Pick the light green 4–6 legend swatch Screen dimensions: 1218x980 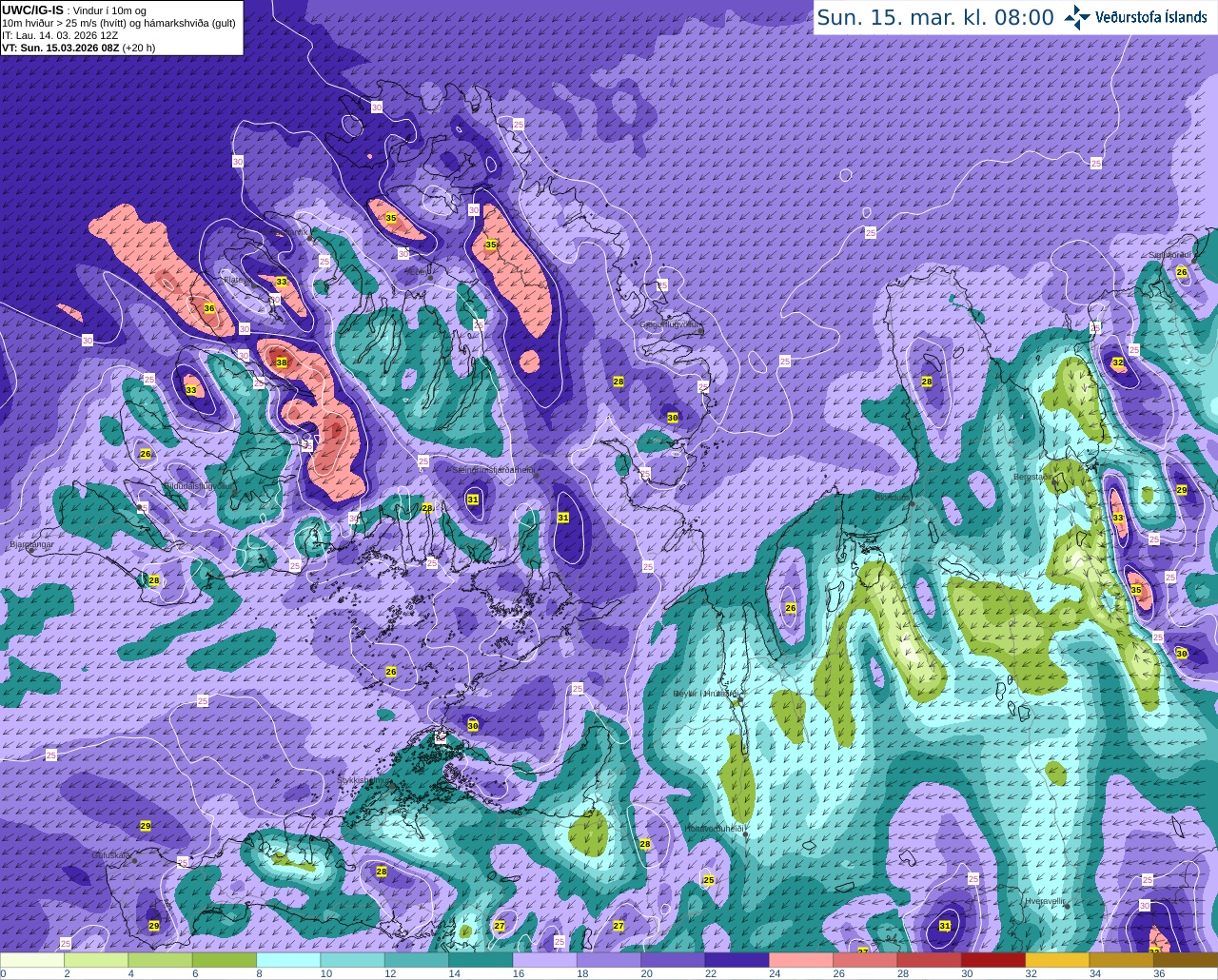[160, 960]
